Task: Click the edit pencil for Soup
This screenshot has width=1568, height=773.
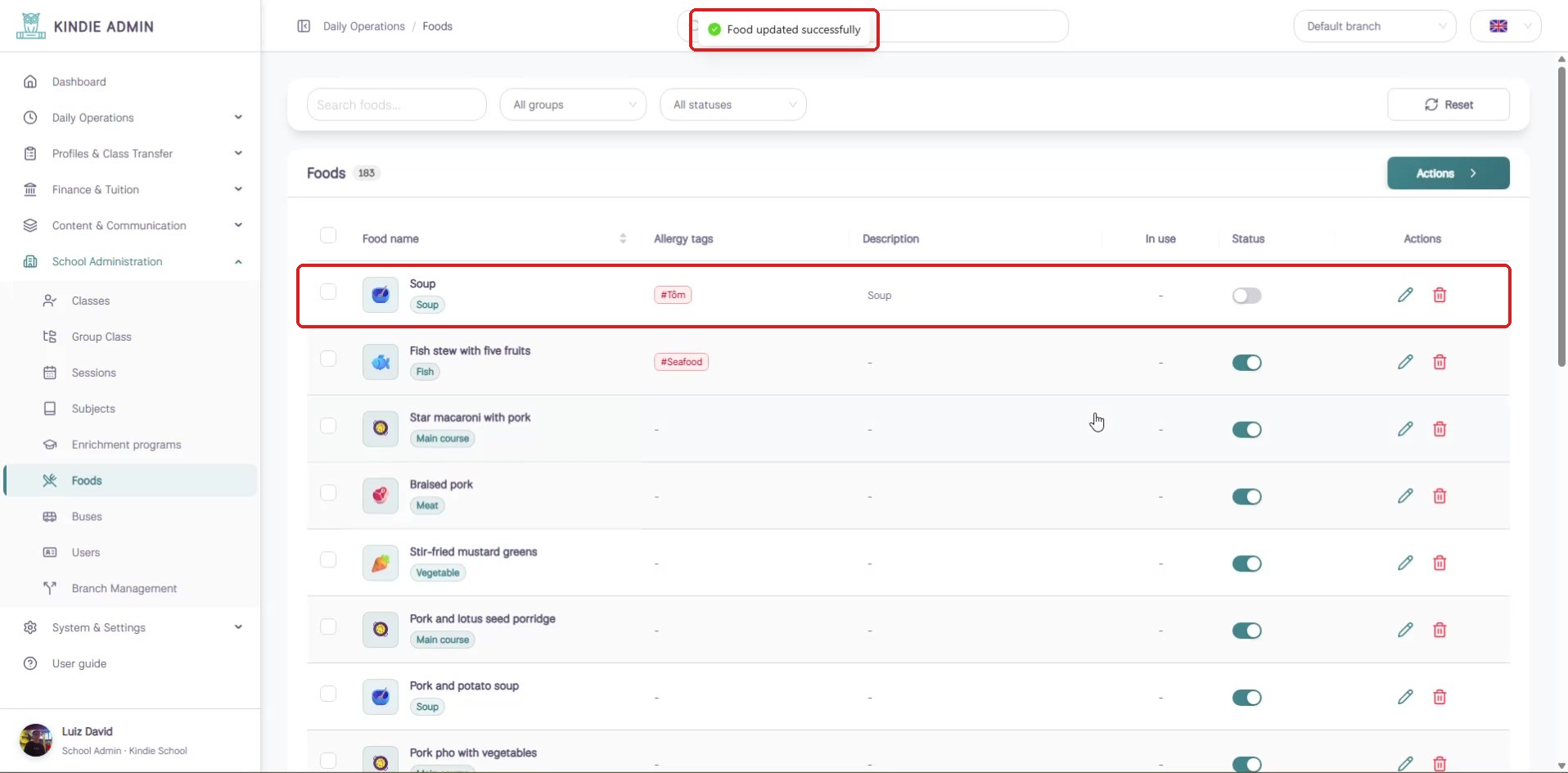Action: [1405, 295]
